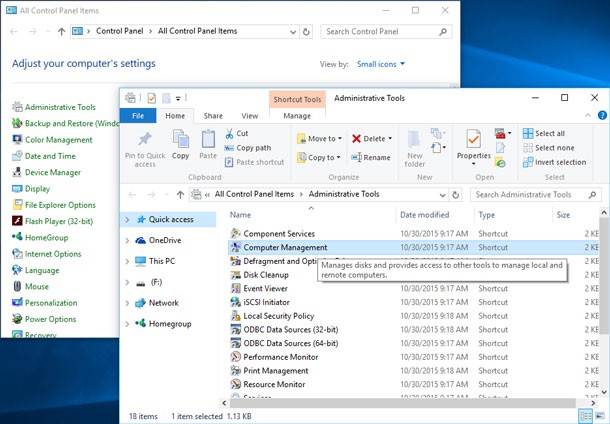
Task: Select the Component Services shortcut
Action: click(279, 234)
